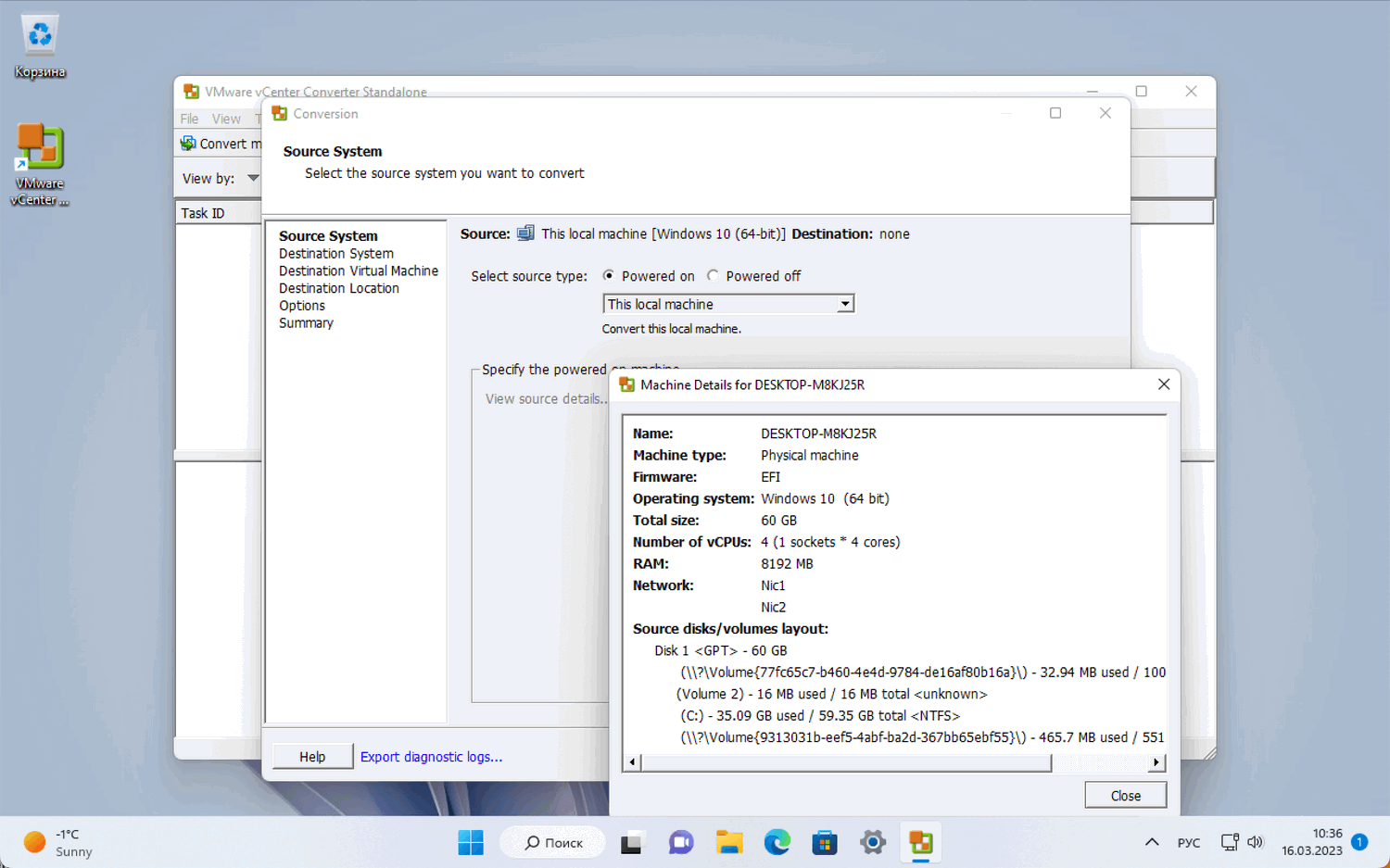Image resolution: width=1390 pixels, height=868 pixels.
Task: Launch the Chat app from taskbar
Action: coord(681,843)
